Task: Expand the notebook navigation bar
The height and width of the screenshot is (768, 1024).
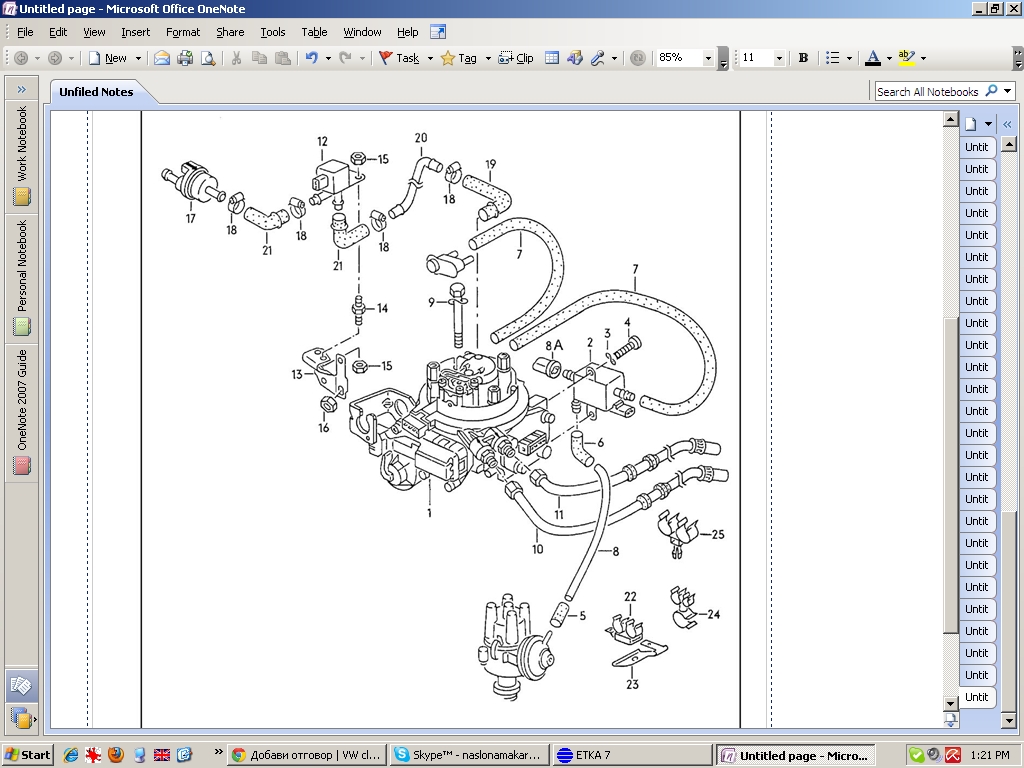Action: coord(21,90)
